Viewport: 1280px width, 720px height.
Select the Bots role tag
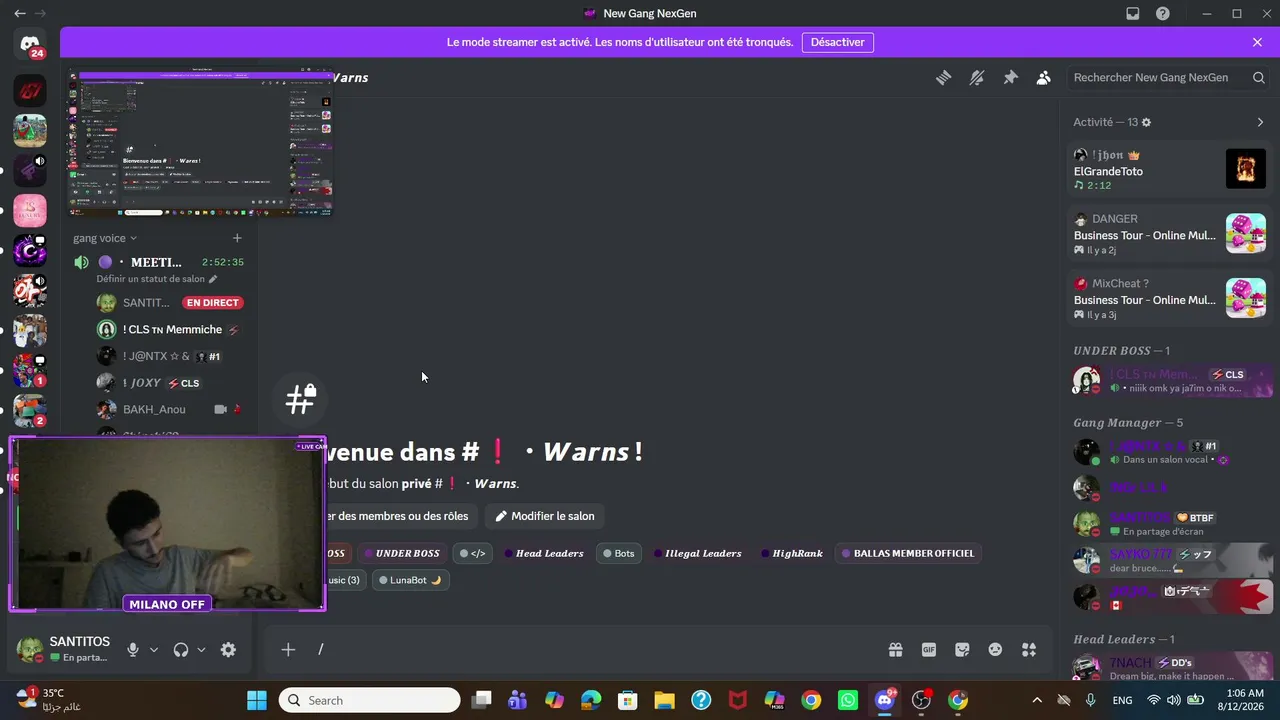pos(619,553)
